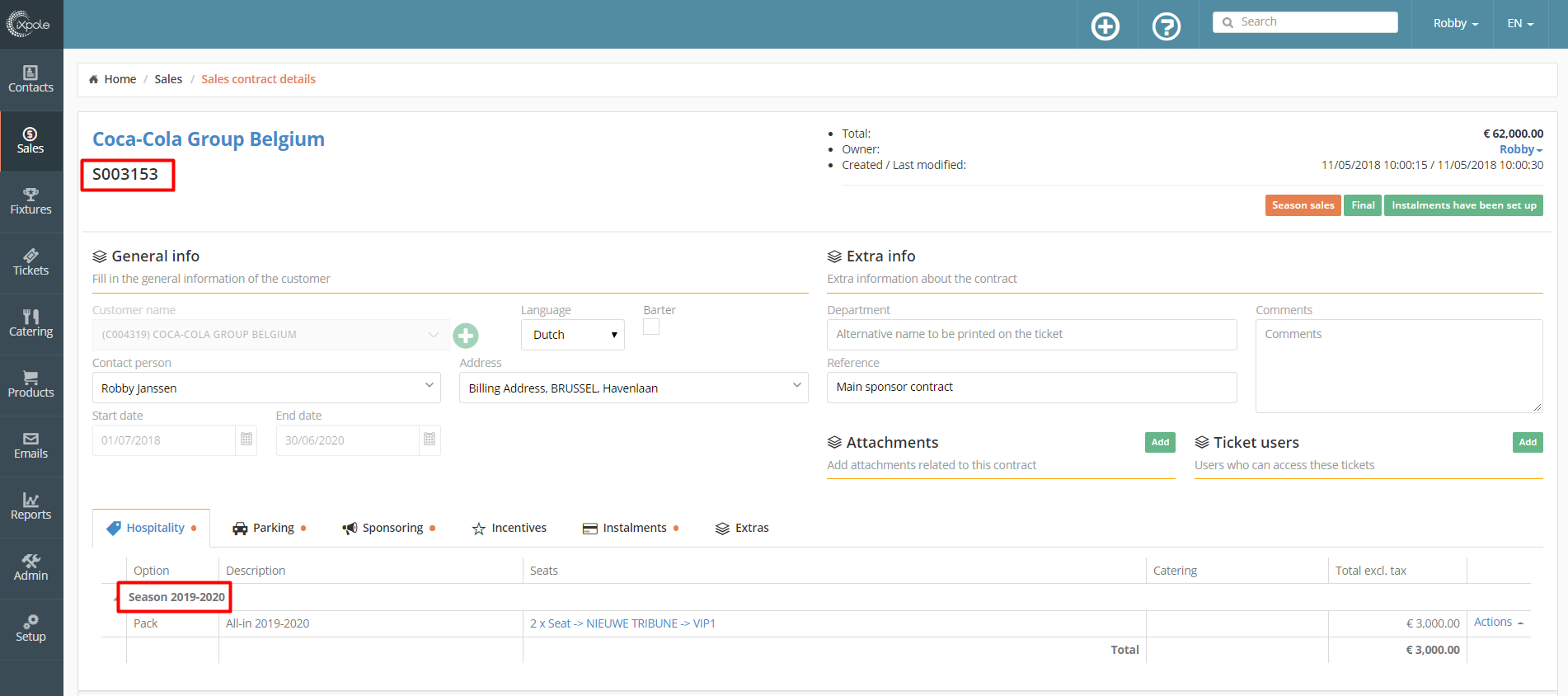
Task: Click Add button for Attachments
Action: click(x=1160, y=442)
